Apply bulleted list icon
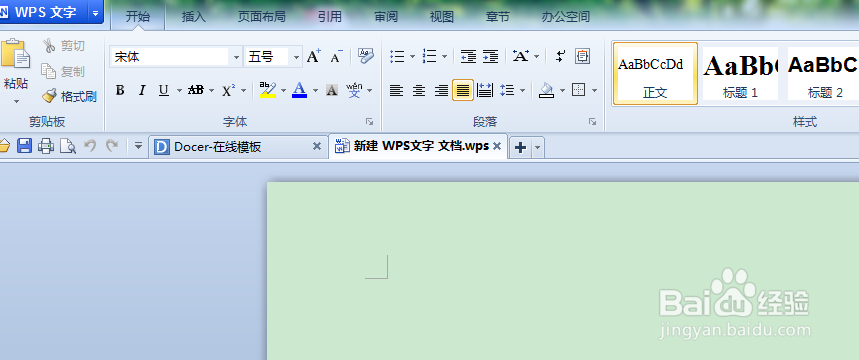Screen dimensions: 859x360 coord(397,56)
